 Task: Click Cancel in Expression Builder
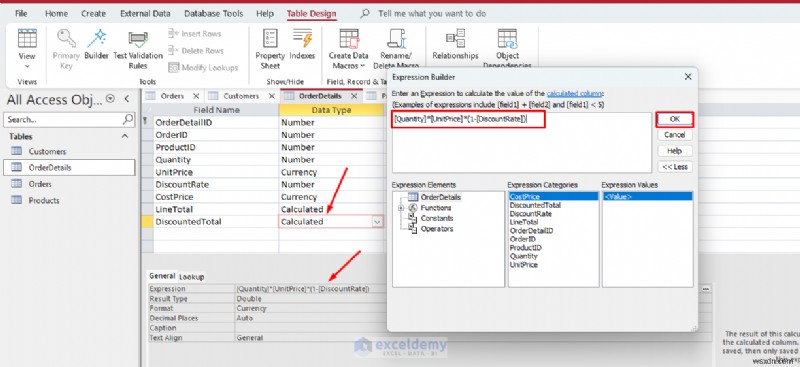(674, 135)
